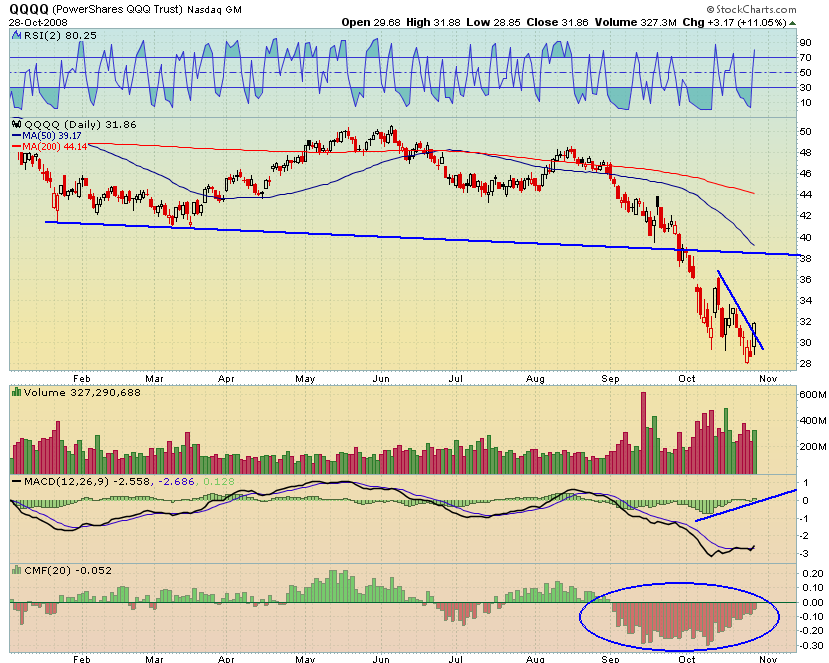
Task: Click the QQQQ (Daily) 31.86 legend
Action: tap(80, 125)
